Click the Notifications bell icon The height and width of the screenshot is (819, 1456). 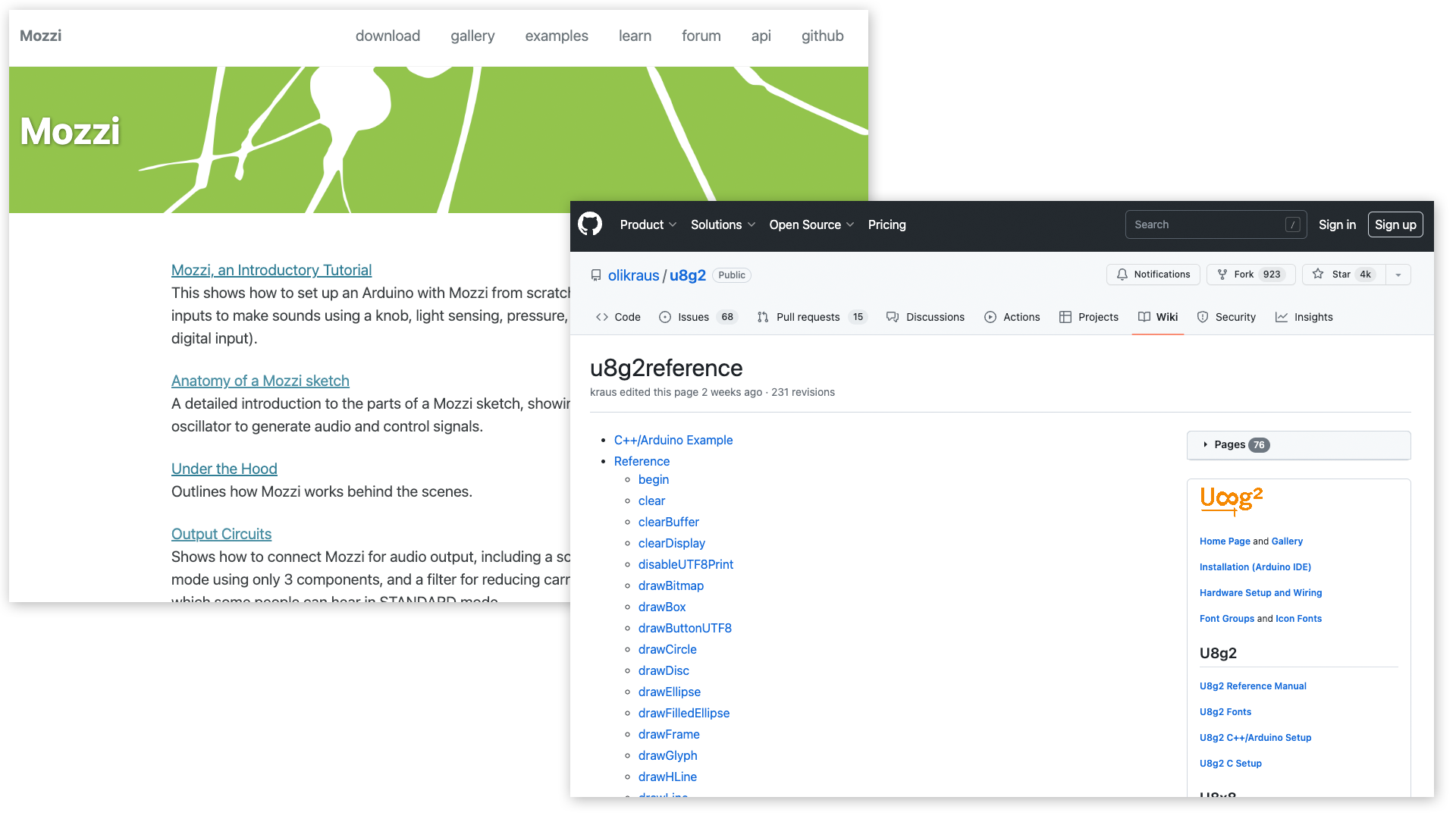tap(1122, 275)
